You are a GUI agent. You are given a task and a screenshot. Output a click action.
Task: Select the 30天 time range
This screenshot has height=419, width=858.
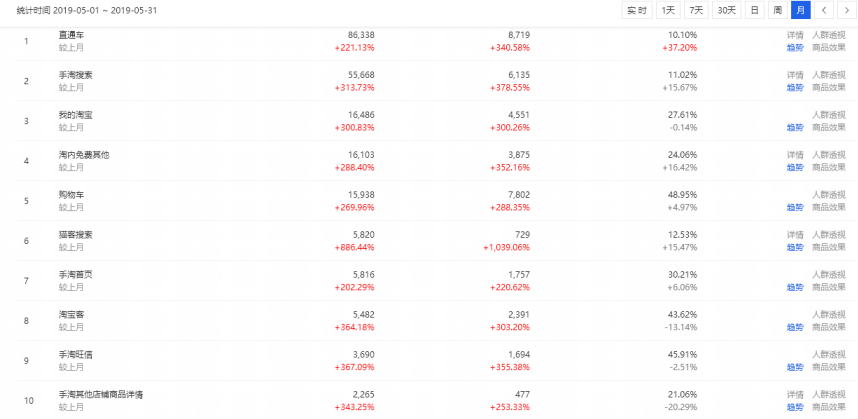(727, 10)
